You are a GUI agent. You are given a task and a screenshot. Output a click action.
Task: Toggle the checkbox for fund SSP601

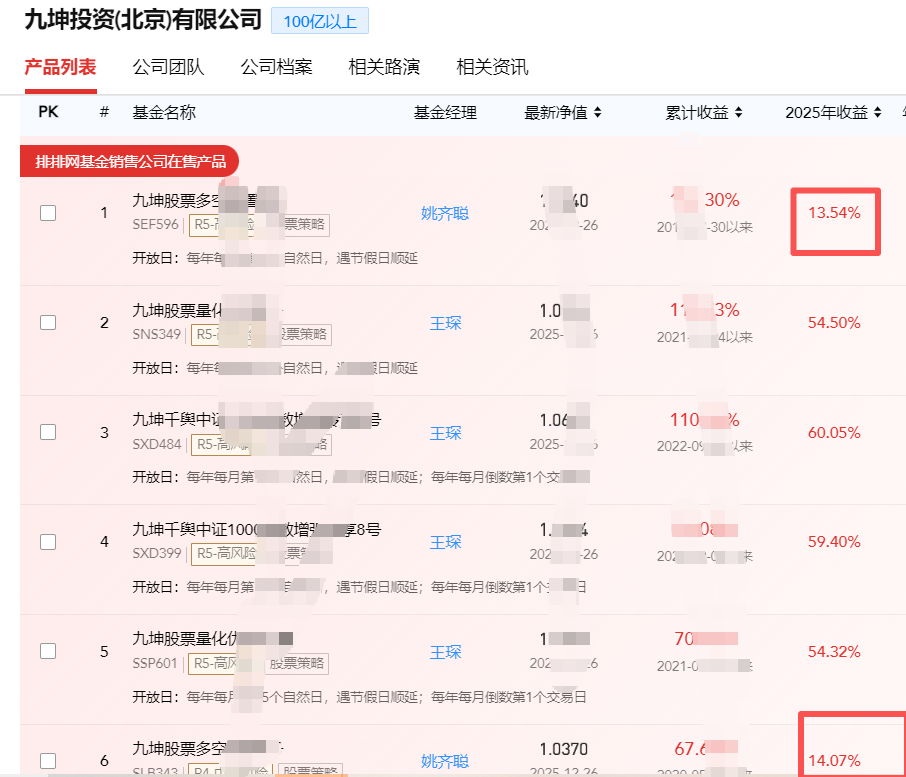click(x=48, y=651)
